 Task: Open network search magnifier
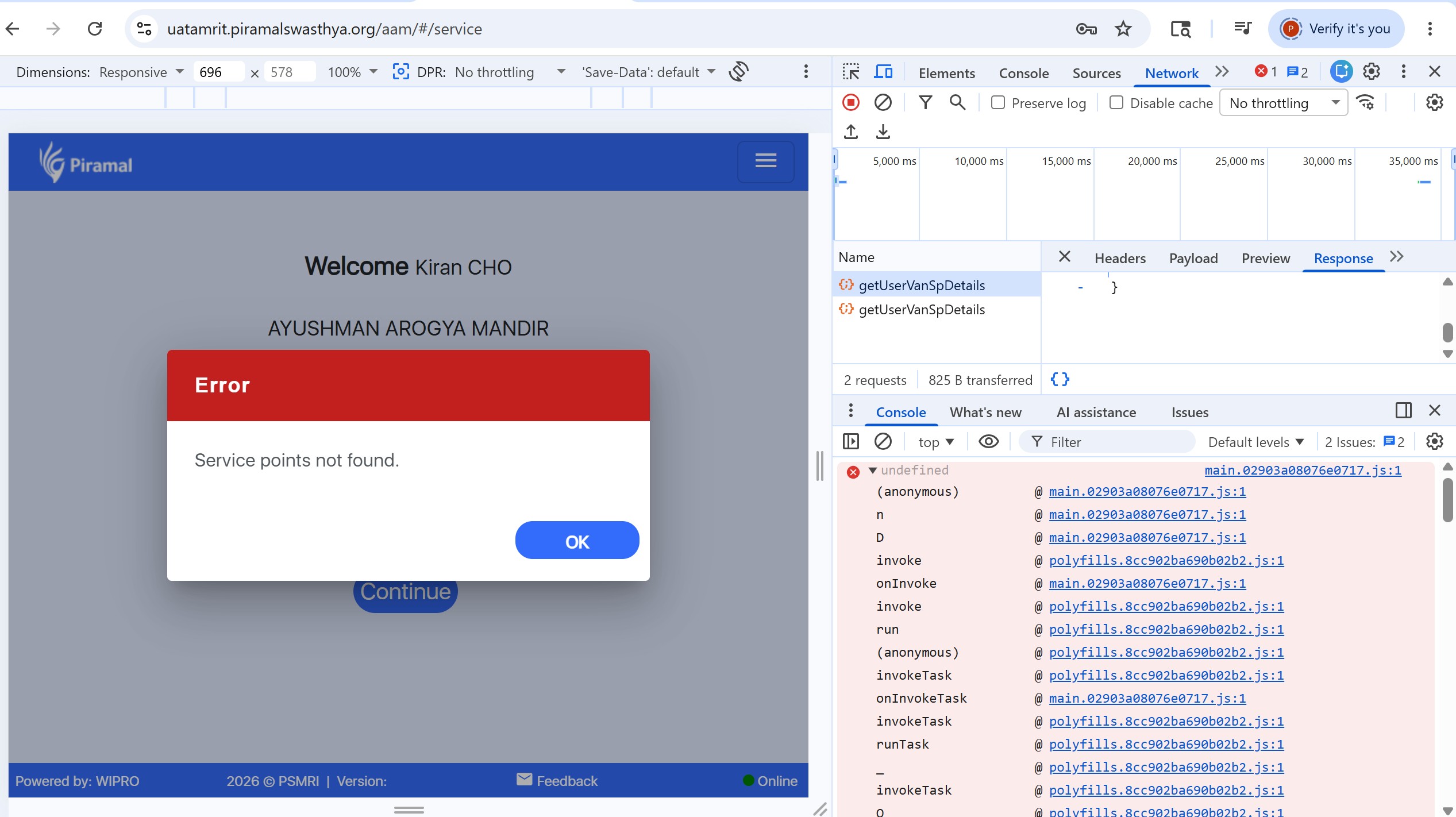click(957, 103)
